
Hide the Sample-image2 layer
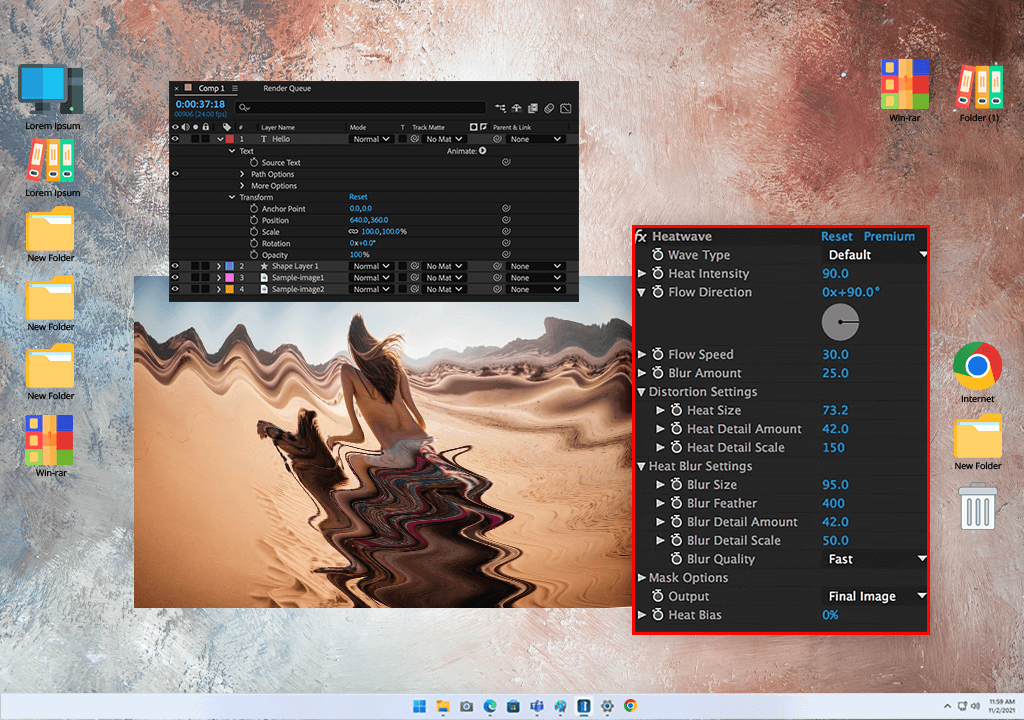[x=176, y=289]
